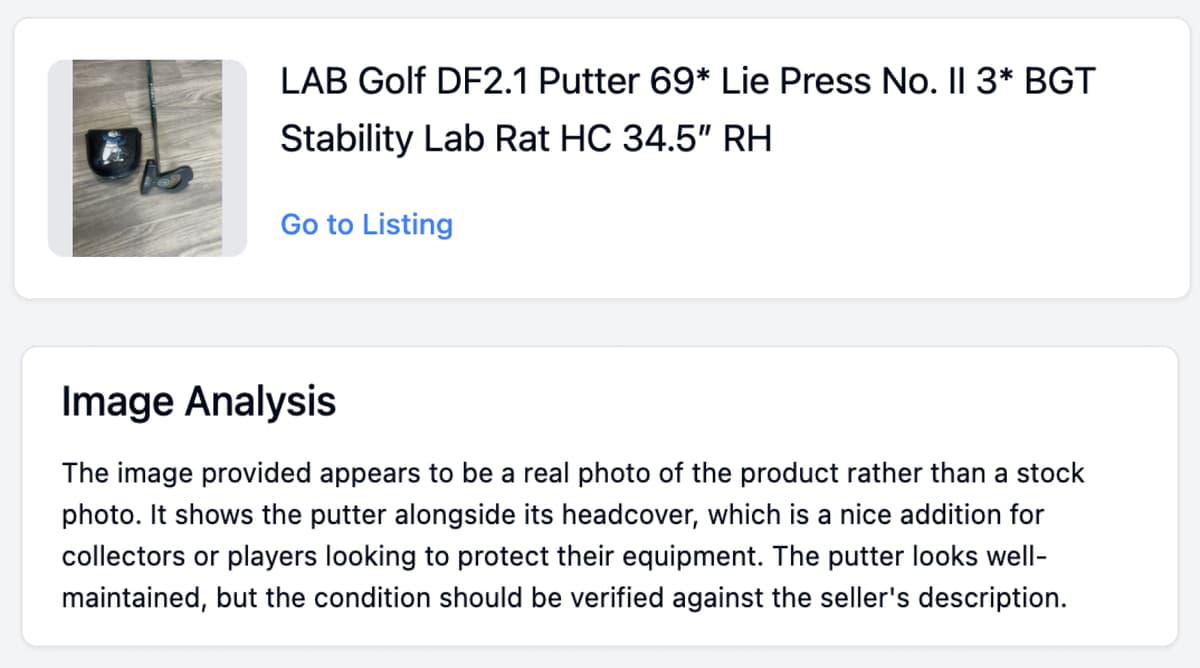Click the Go to Listing link

(x=366, y=224)
